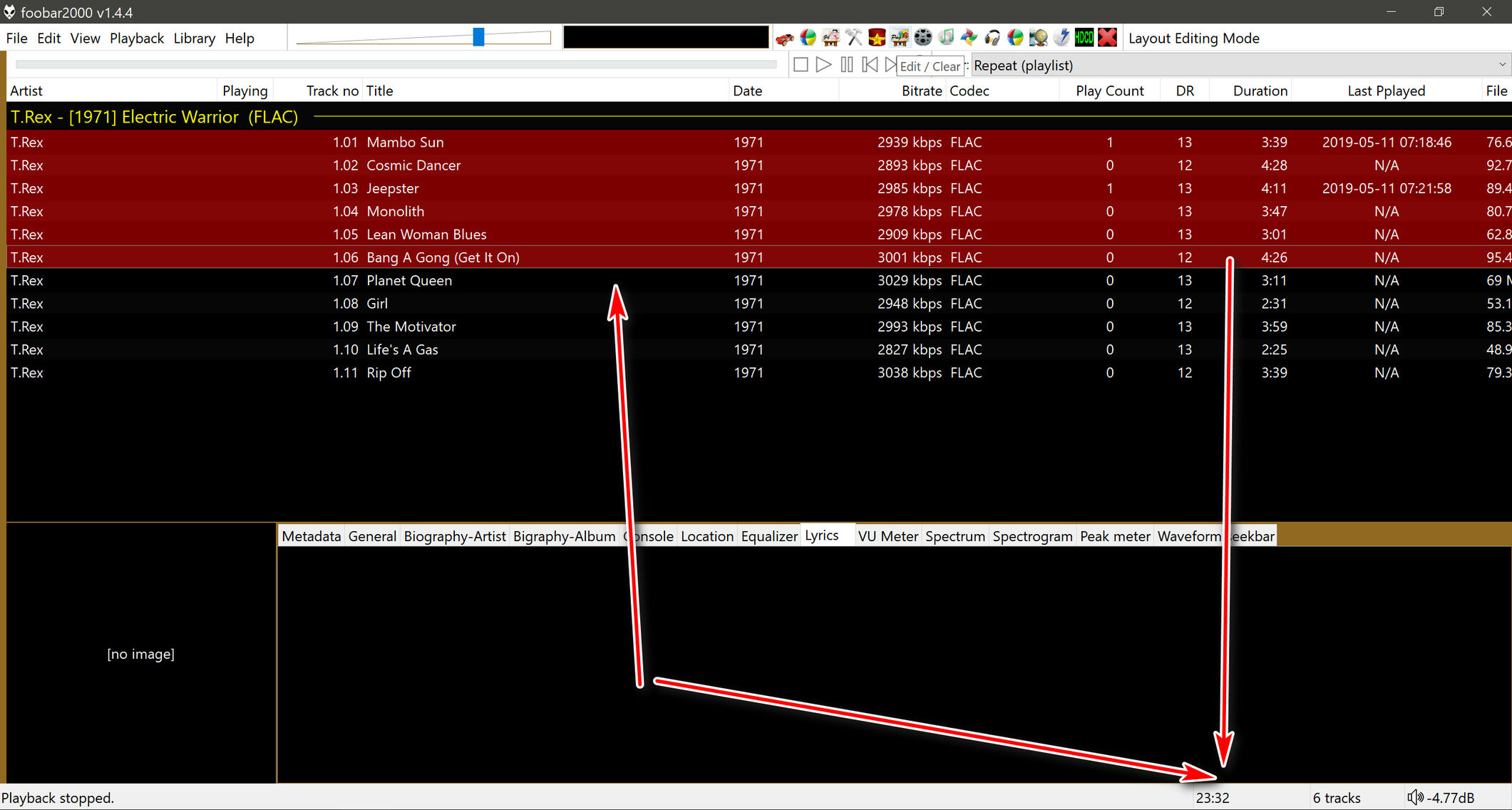1512x810 pixels.
Task: Click the film reel icon
Action: 922,38
